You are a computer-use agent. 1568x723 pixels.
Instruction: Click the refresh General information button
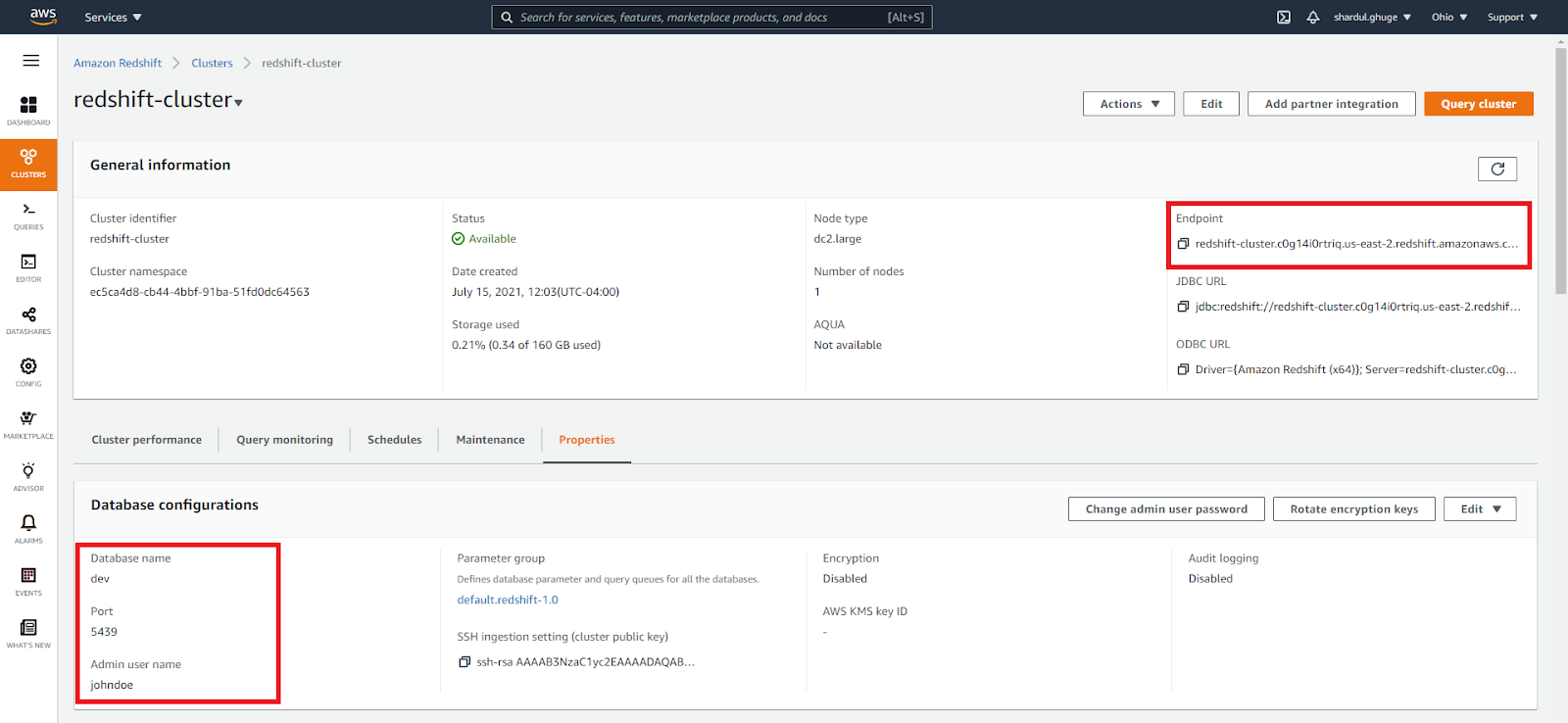pyautogui.click(x=1496, y=169)
